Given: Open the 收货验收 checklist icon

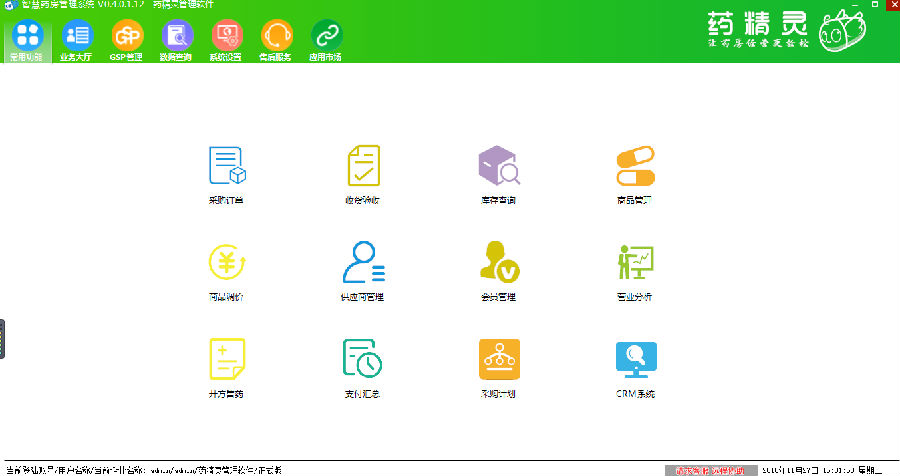Looking at the screenshot, I should 362,166.
